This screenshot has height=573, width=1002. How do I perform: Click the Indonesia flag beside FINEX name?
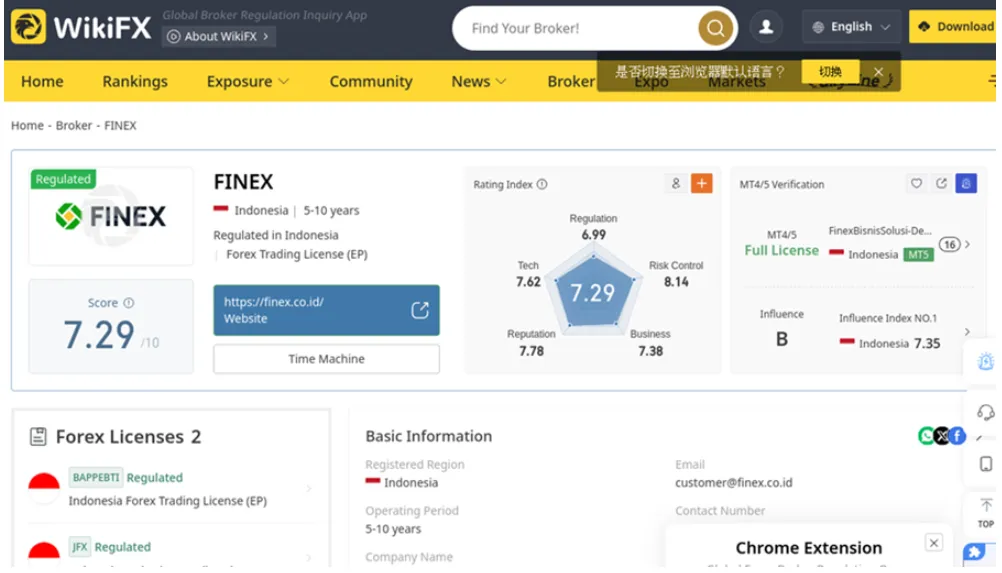coord(221,210)
